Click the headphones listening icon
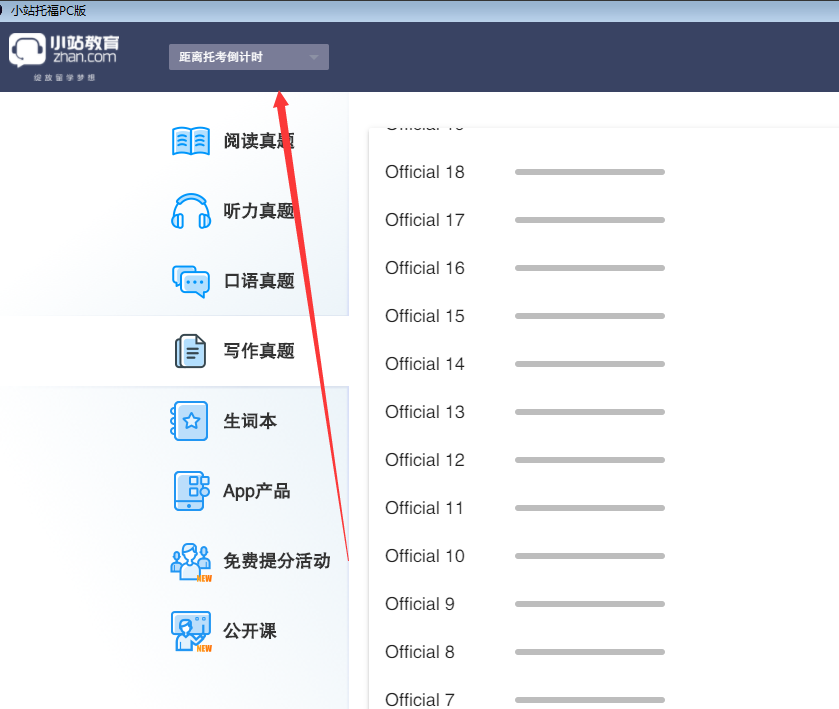This screenshot has height=709, width=839. pyautogui.click(x=191, y=211)
